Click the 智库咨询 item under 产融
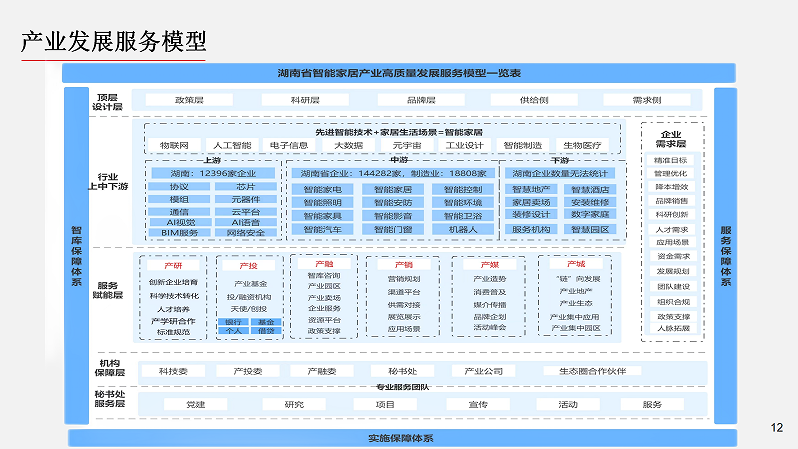798x449 pixels. (x=324, y=275)
